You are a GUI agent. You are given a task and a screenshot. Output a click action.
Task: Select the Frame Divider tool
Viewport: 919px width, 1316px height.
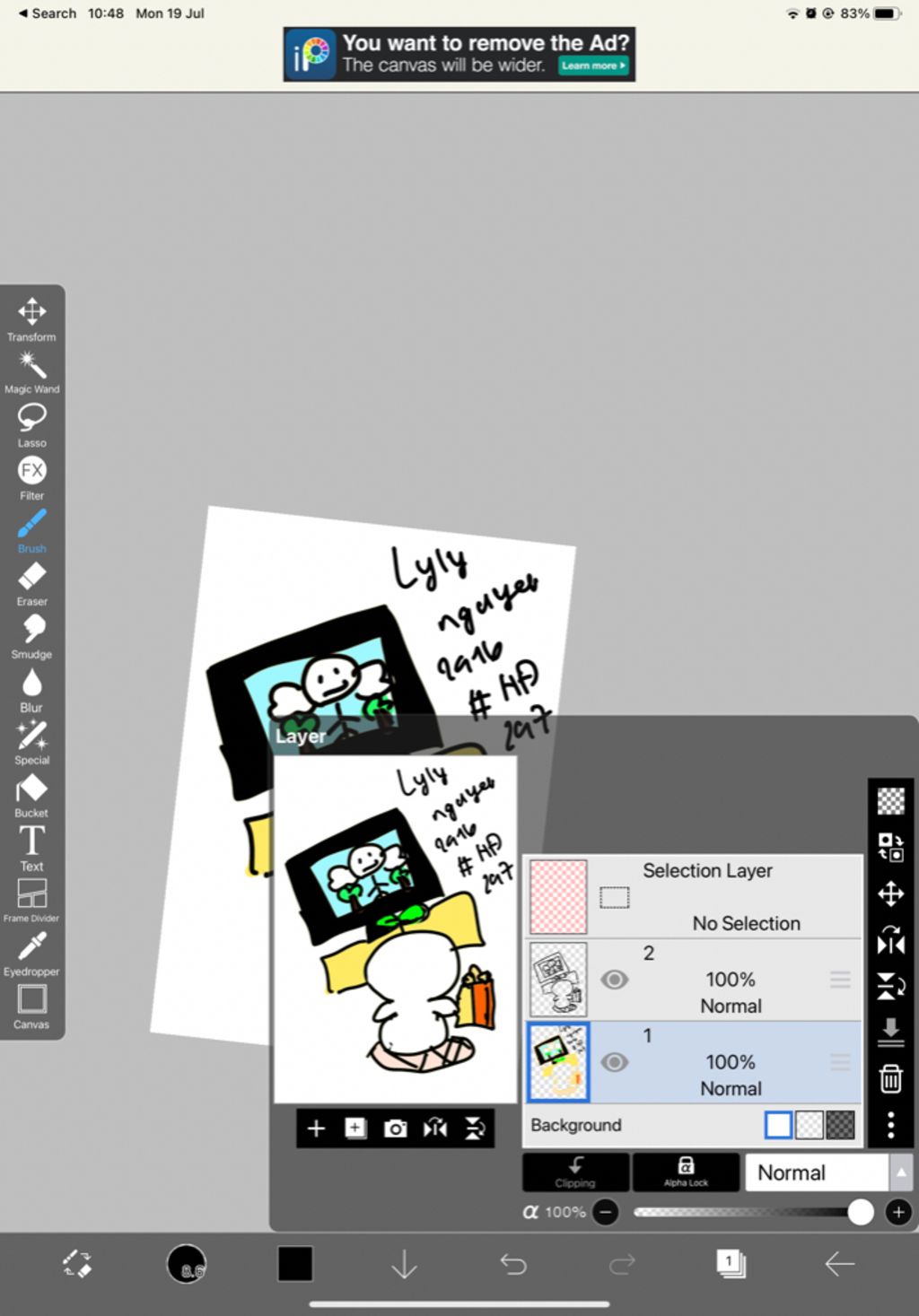pyautogui.click(x=31, y=900)
